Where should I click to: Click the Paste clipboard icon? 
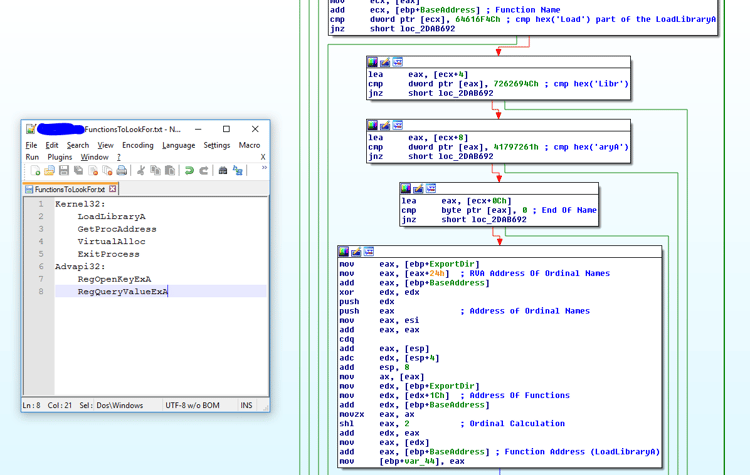coord(170,171)
